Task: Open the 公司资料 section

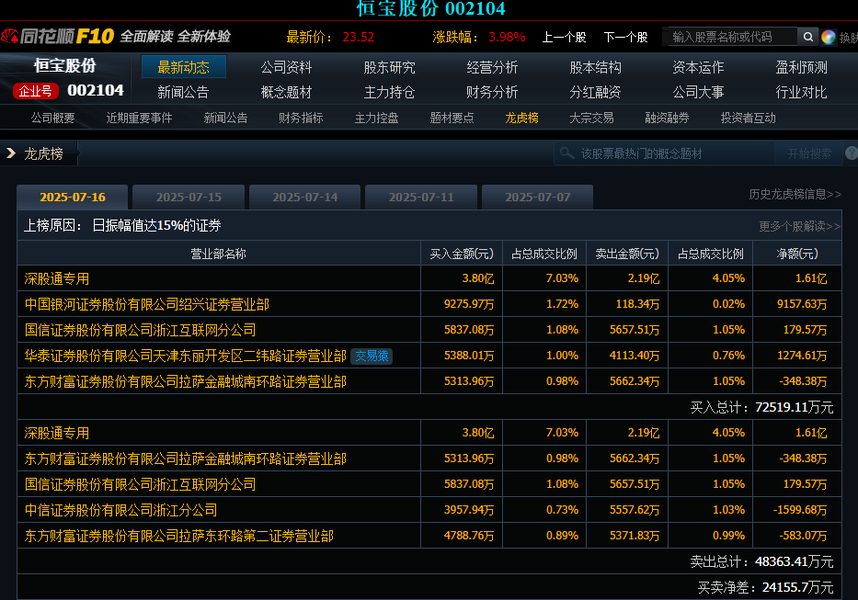Action: [286, 67]
